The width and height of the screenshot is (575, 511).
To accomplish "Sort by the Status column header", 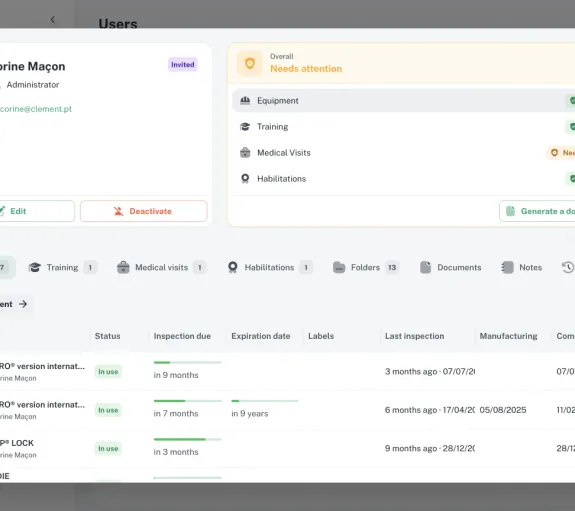I will tap(107, 336).
